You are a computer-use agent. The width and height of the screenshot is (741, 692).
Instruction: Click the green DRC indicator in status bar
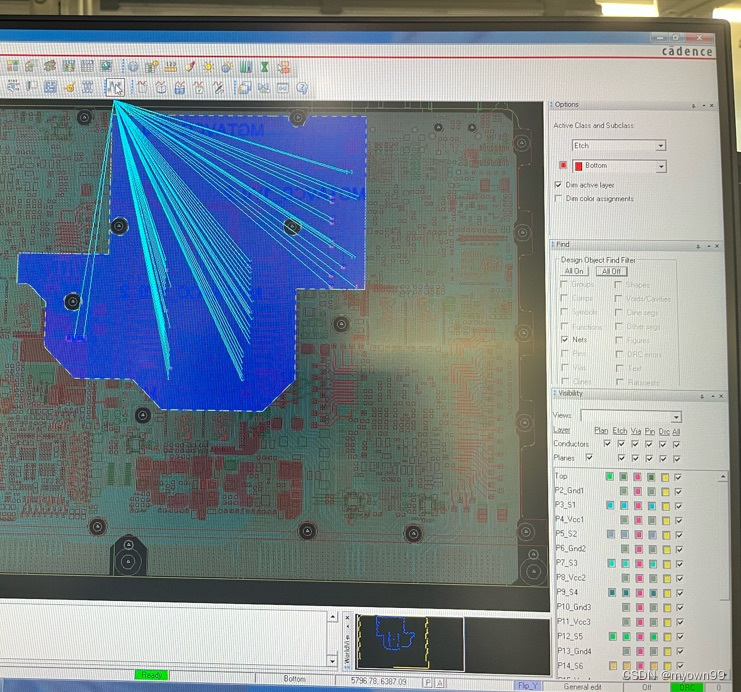pyautogui.click(x=684, y=686)
